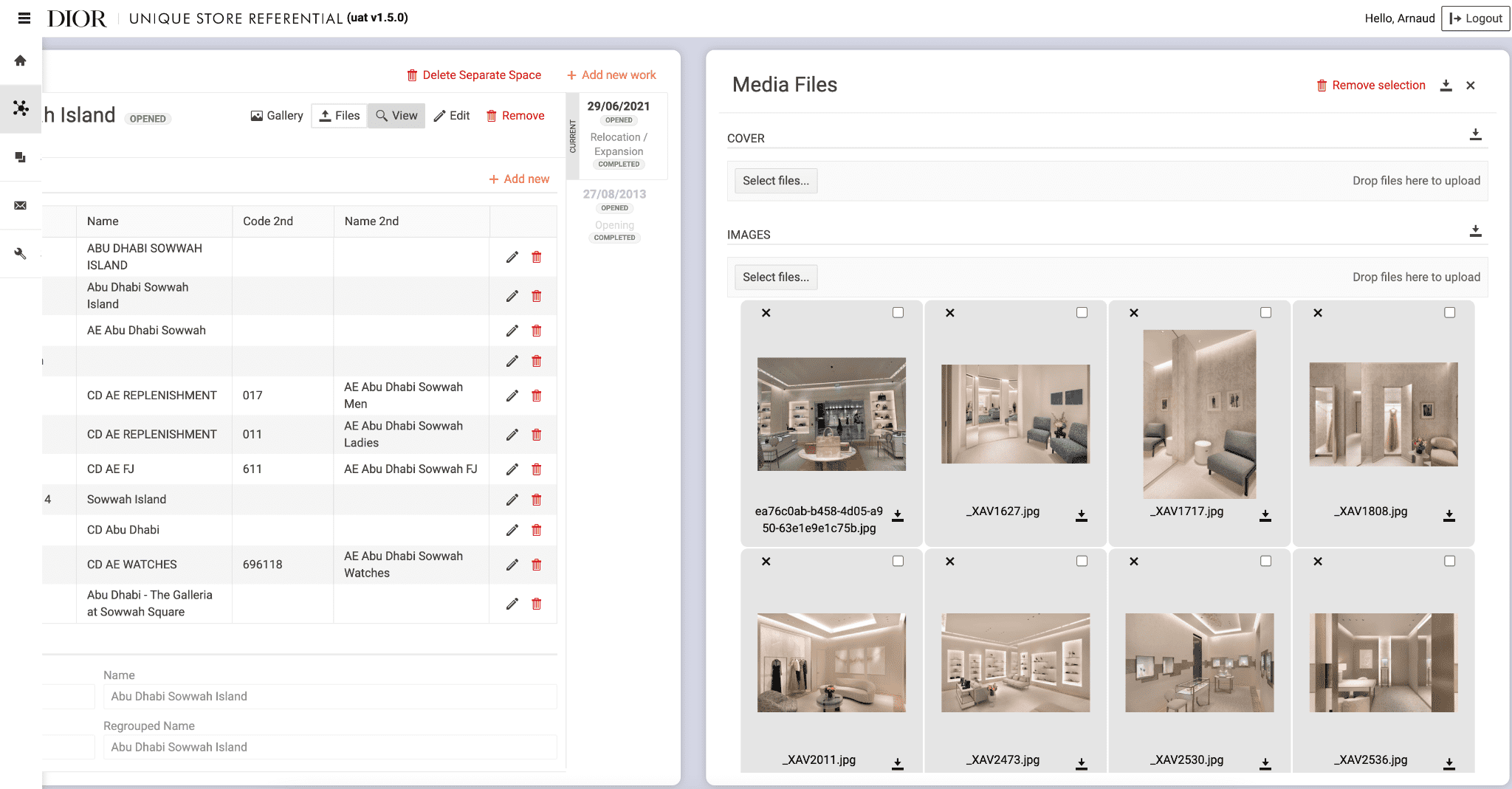Click Add new work link
The width and height of the screenshot is (1512, 789).
click(611, 75)
